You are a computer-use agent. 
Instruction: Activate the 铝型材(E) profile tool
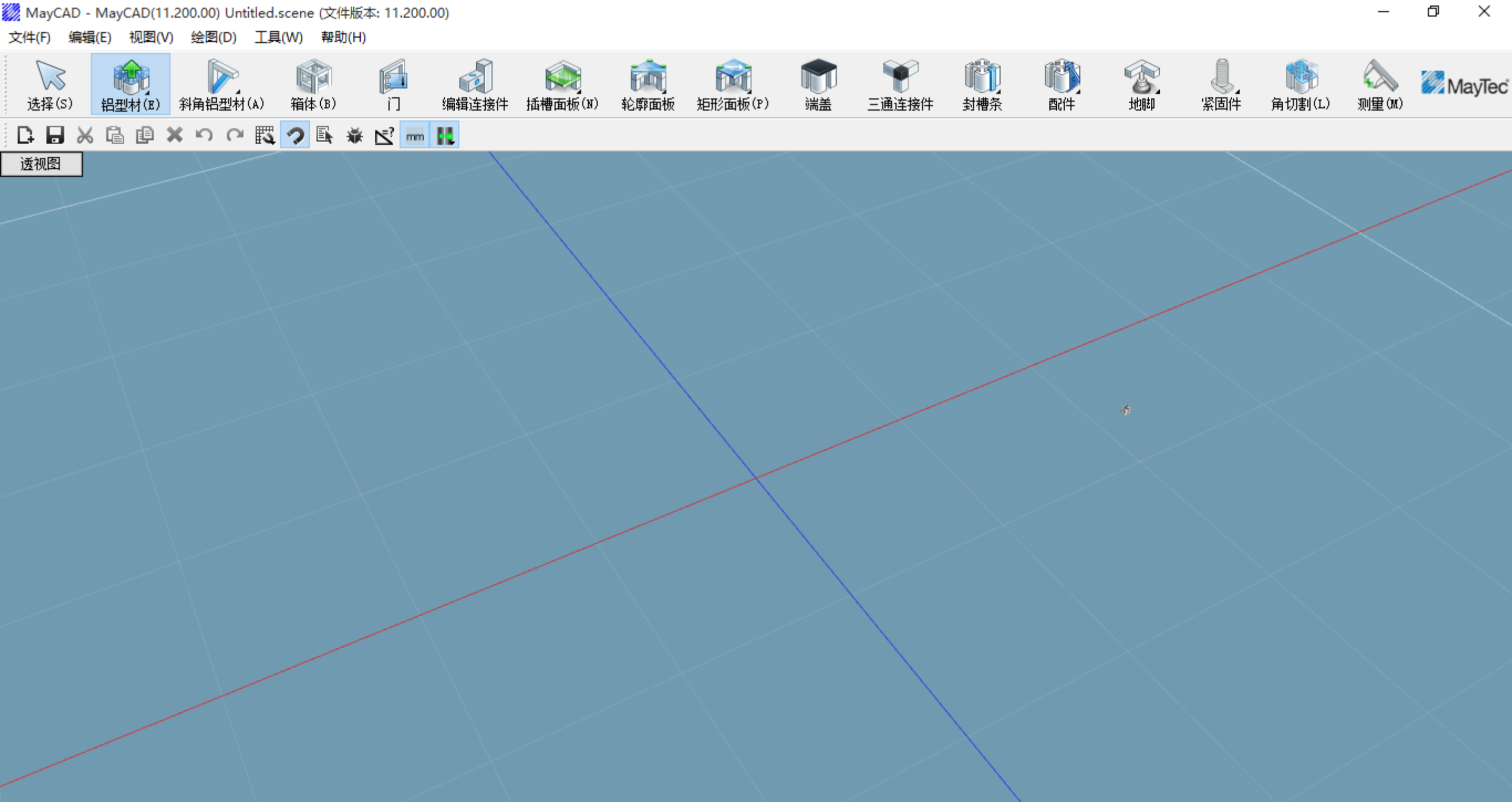[x=130, y=85]
